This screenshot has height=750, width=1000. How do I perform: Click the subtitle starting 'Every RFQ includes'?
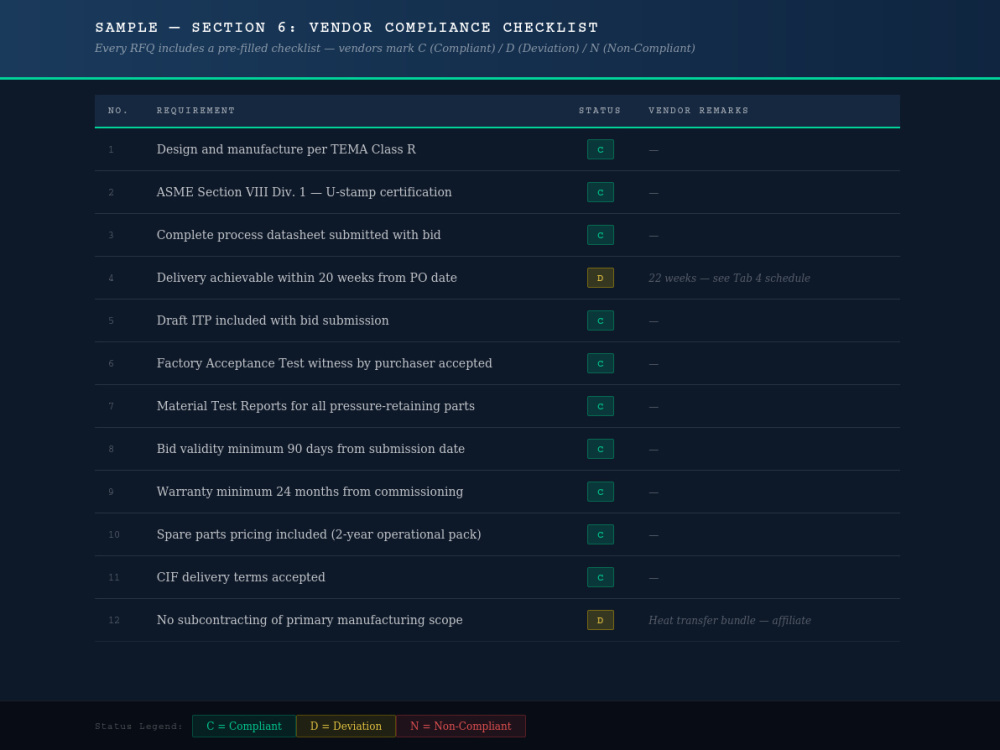pyautogui.click(x=395, y=48)
